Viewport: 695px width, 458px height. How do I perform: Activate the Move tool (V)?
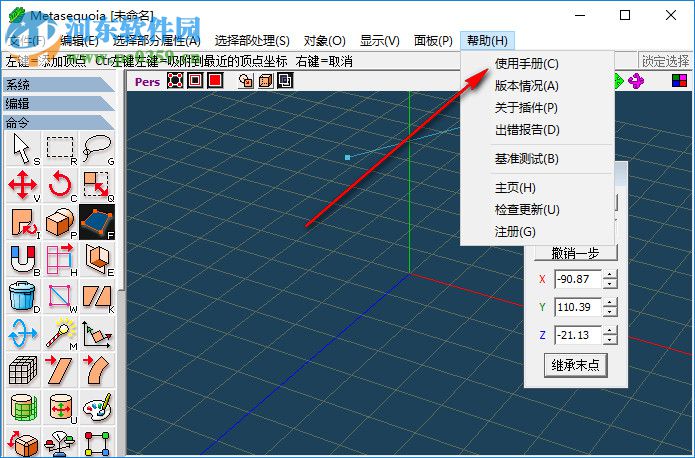tap(23, 185)
